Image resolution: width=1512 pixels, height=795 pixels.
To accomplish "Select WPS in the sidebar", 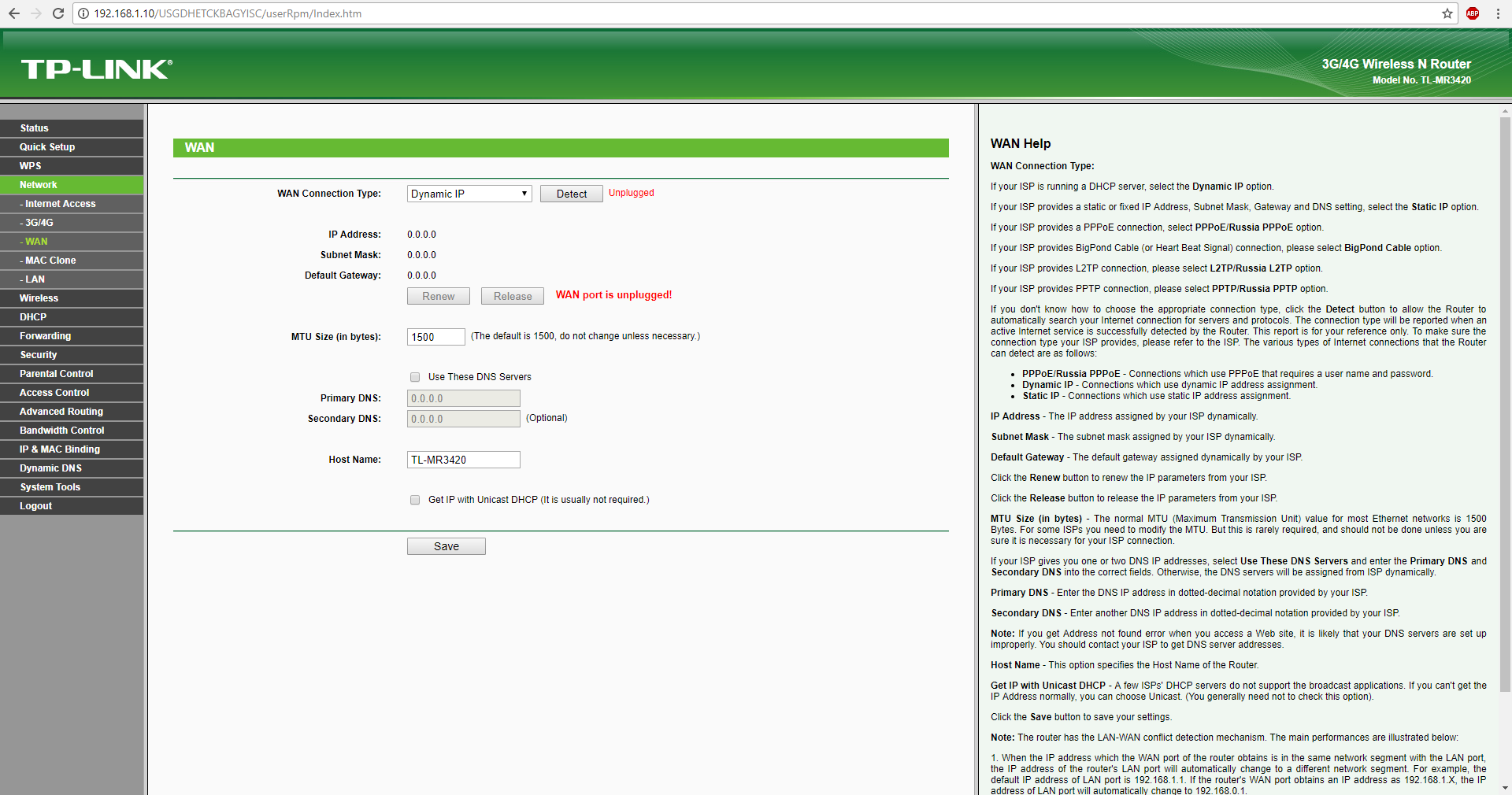I will pos(72,166).
